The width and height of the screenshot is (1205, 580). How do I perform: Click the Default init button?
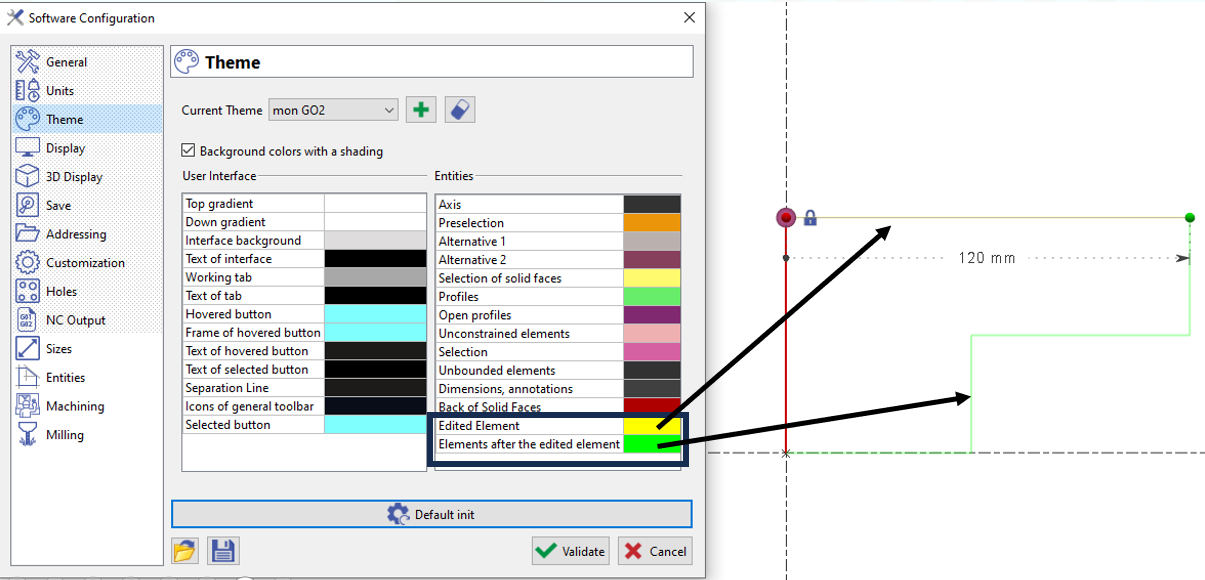pos(431,513)
